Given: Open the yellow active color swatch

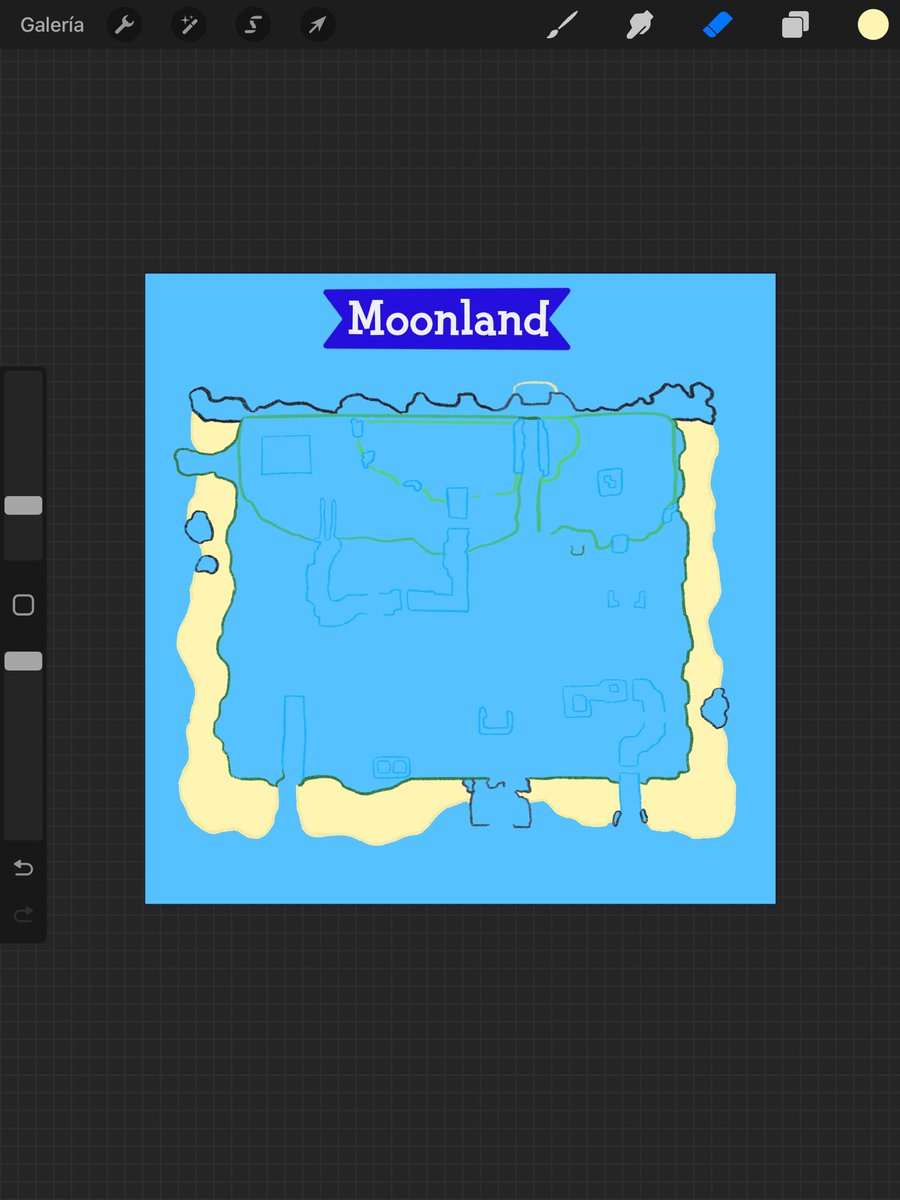Looking at the screenshot, I should click(873, 25).
